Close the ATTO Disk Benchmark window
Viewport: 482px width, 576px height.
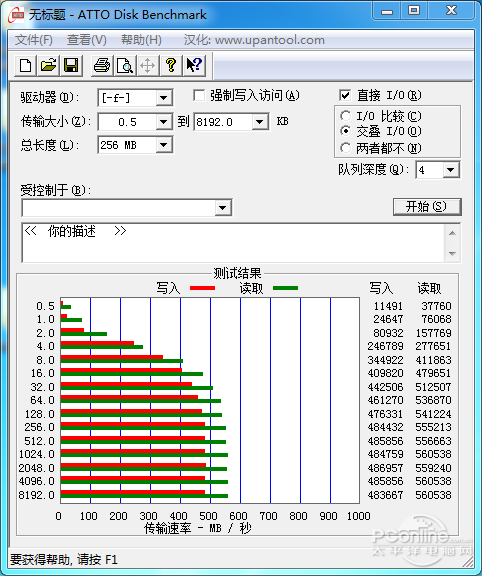tap(451, 11)
